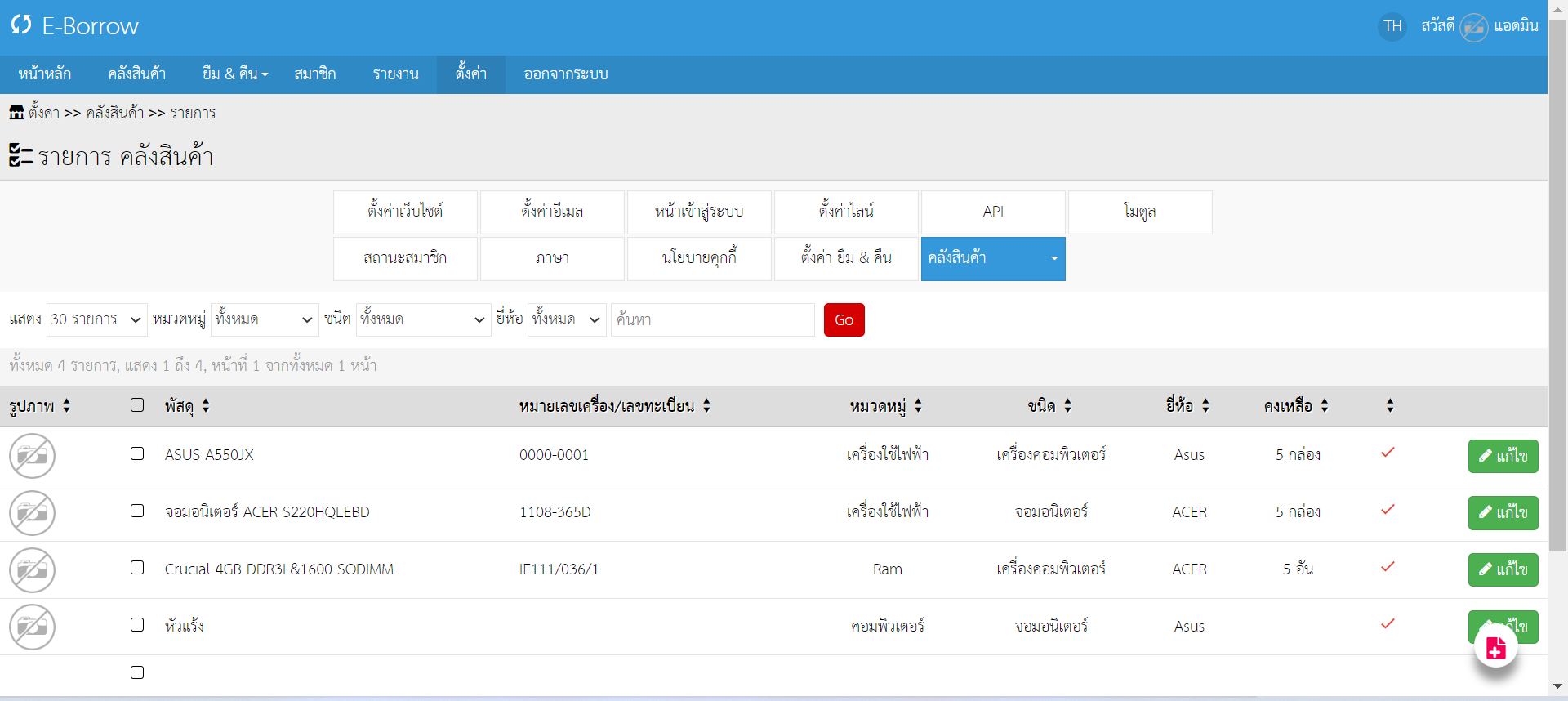Tick the bottom checkbox below the table

137,672
